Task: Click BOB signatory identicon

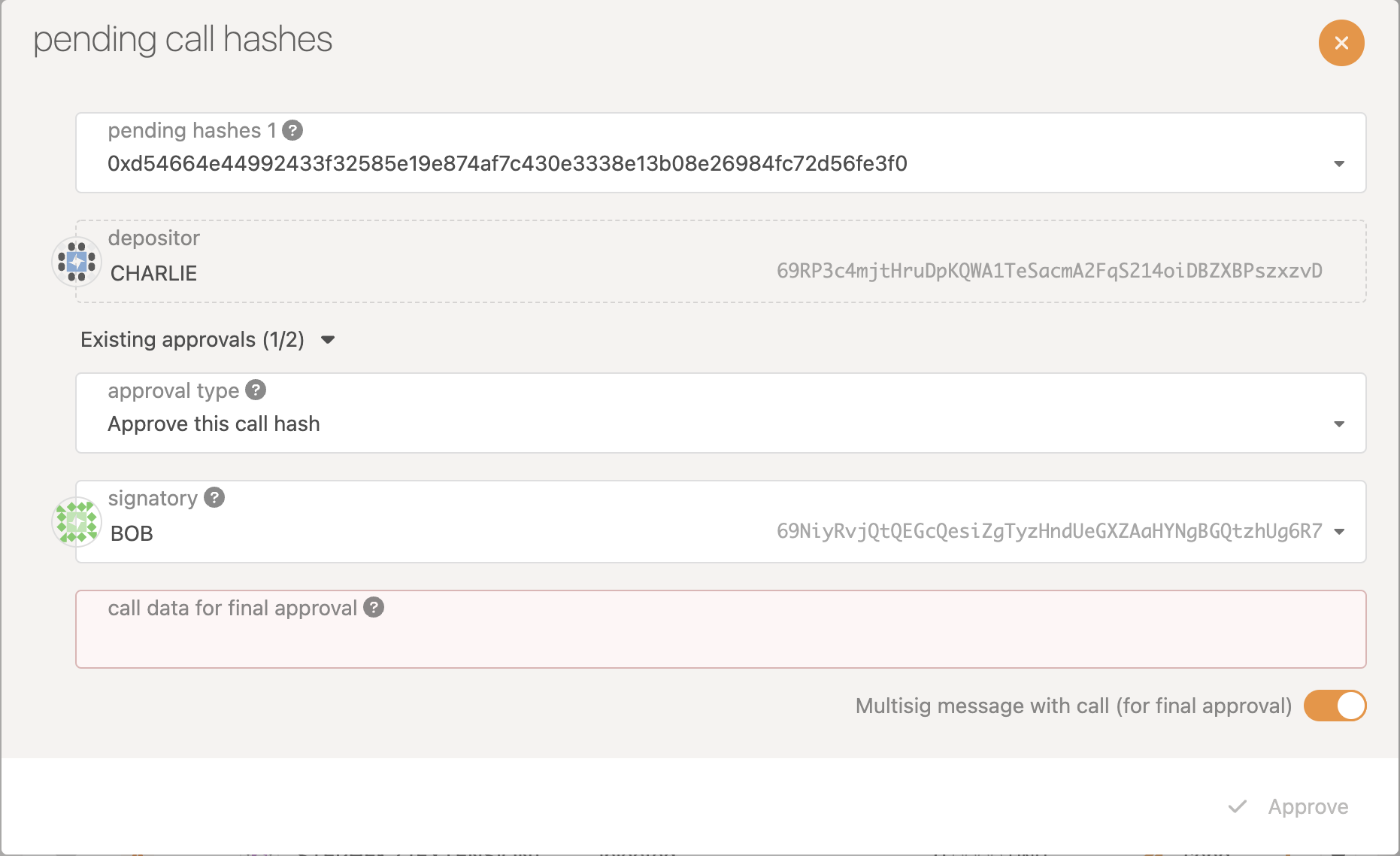Action: pos(77,521)
